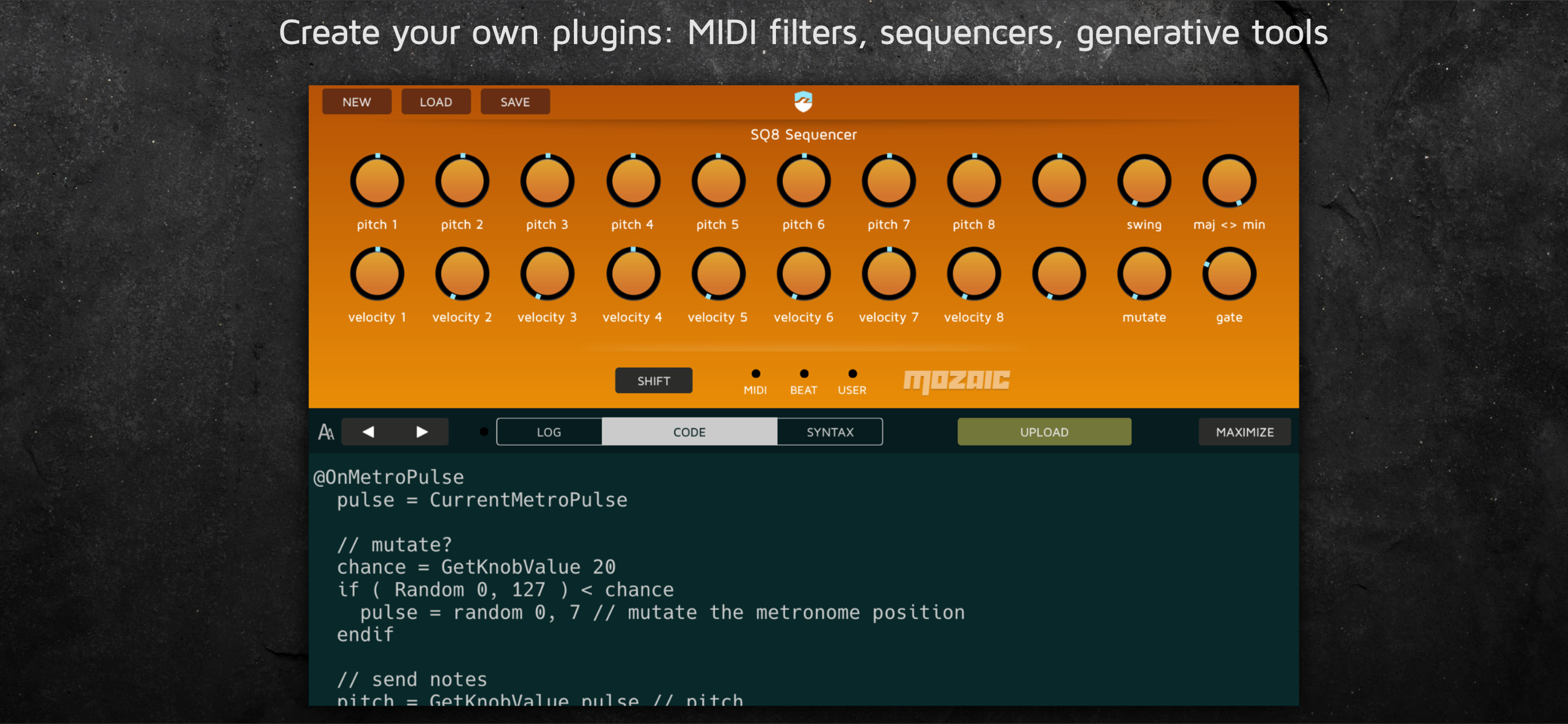1568x724 pixels.
Task: Toggle the SHIFT button
Action: [x=653, y=381]
